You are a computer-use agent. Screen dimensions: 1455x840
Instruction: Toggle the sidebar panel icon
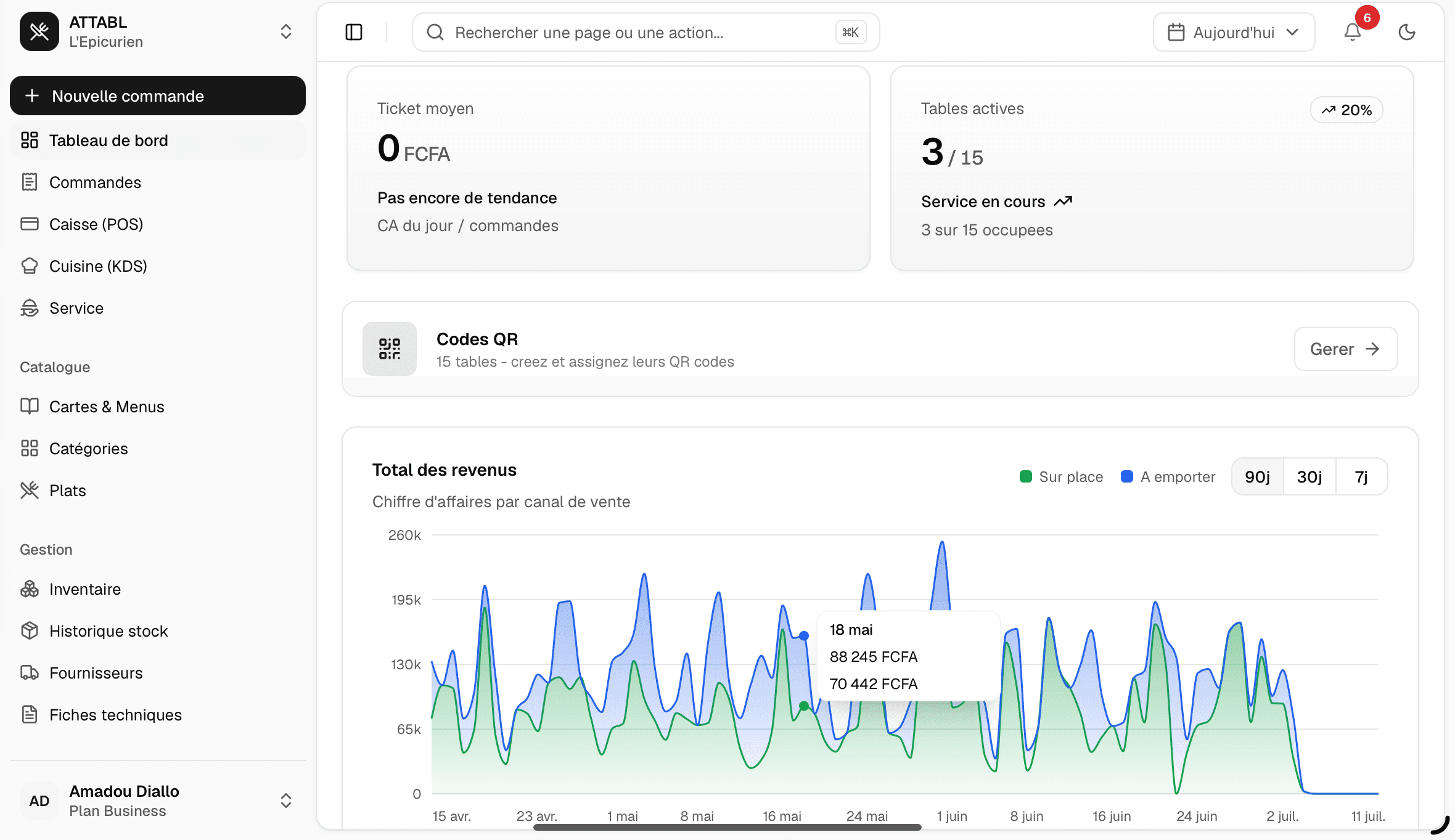[x=354, y=32]
